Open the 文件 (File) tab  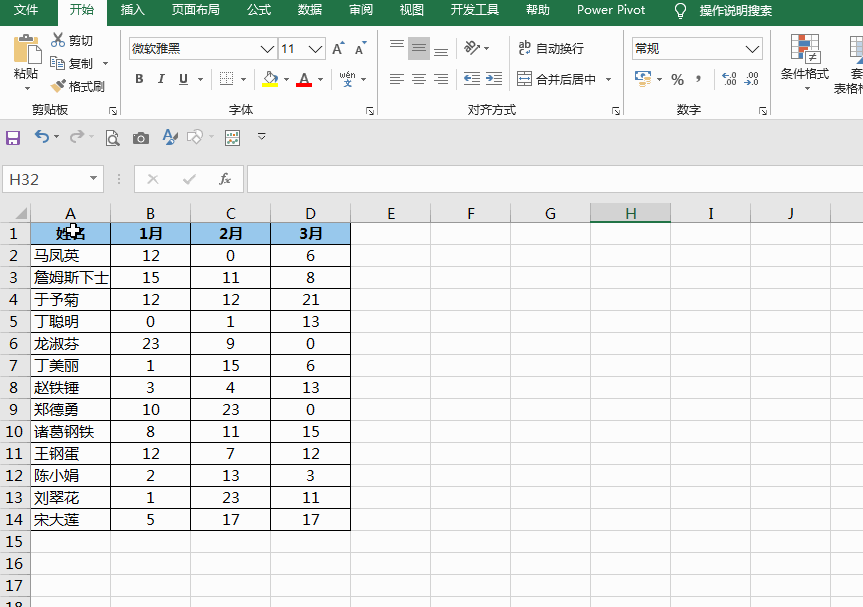26,10
